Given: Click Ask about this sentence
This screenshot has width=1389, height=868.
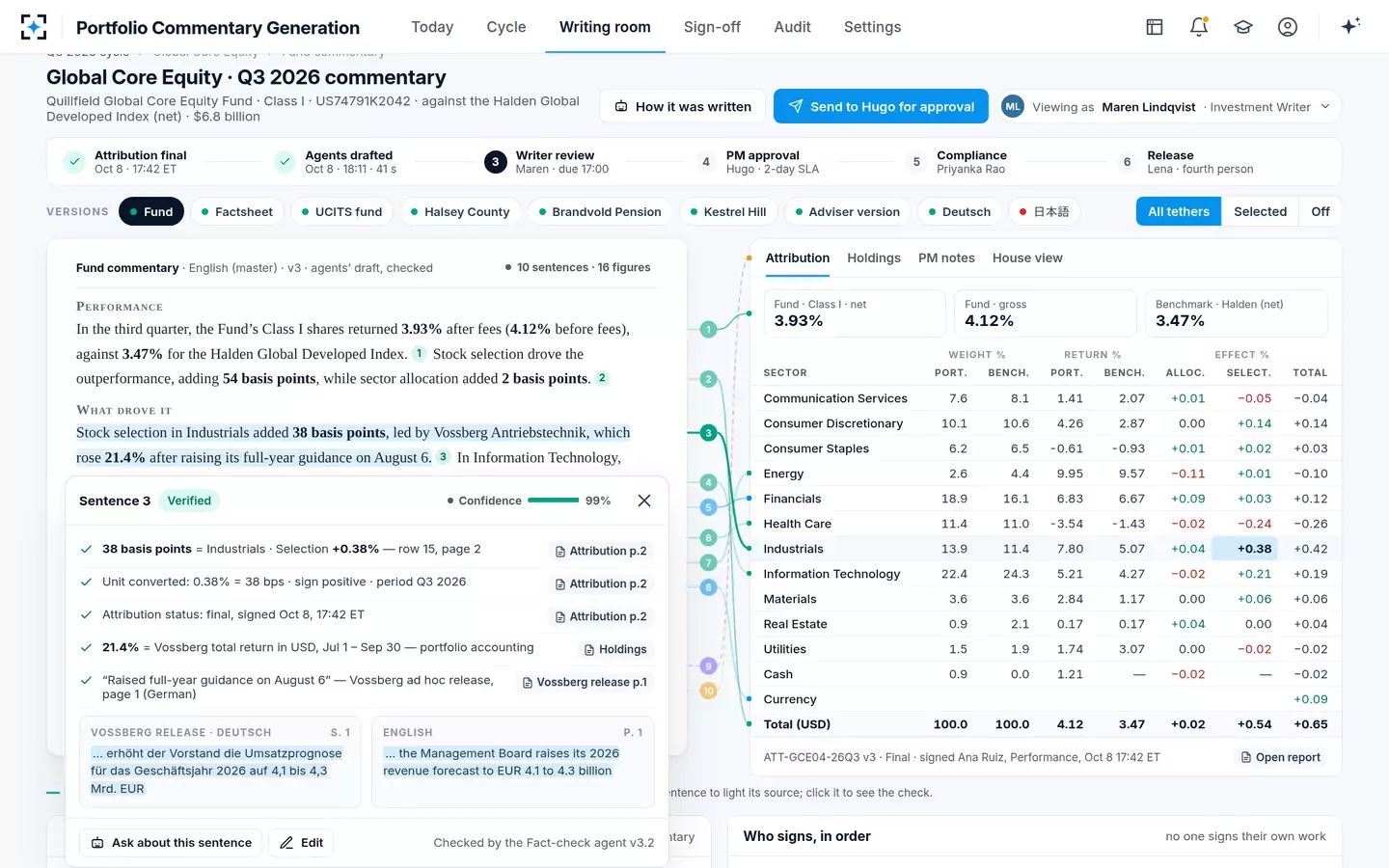Looking at the screenshot, I should click(x=171, y=843).
